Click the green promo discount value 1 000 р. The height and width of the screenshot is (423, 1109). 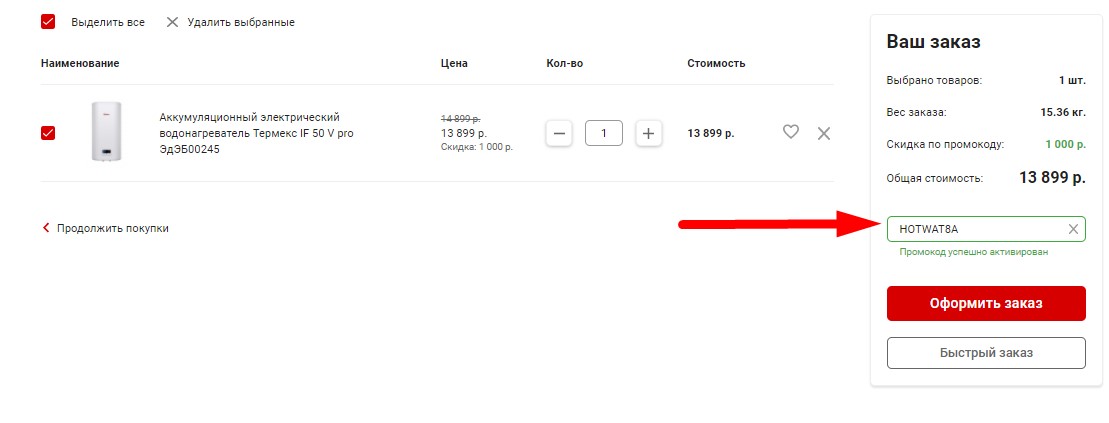click(x=1066, y=144)
